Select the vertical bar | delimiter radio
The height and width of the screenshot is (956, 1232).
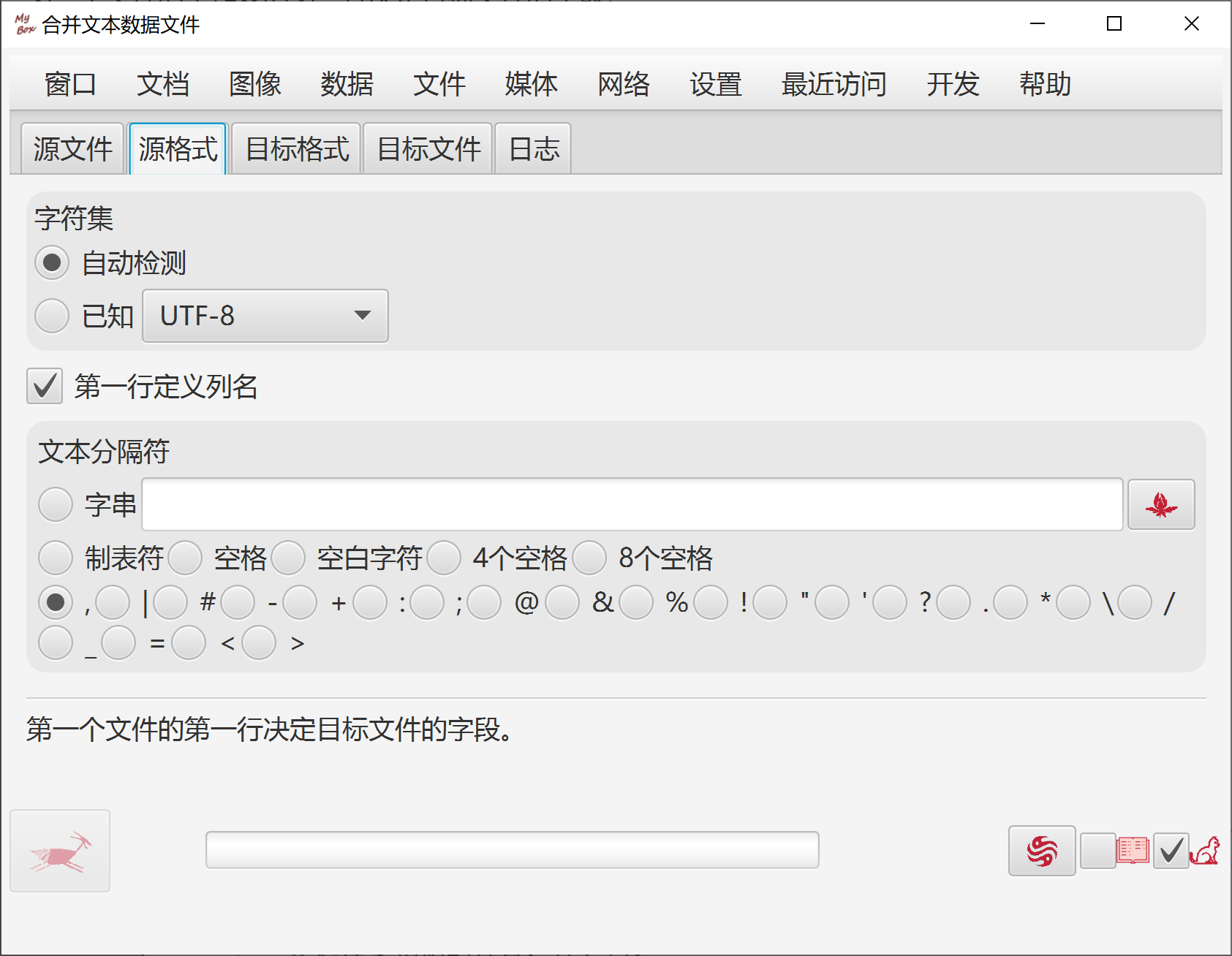coord(113,602)
